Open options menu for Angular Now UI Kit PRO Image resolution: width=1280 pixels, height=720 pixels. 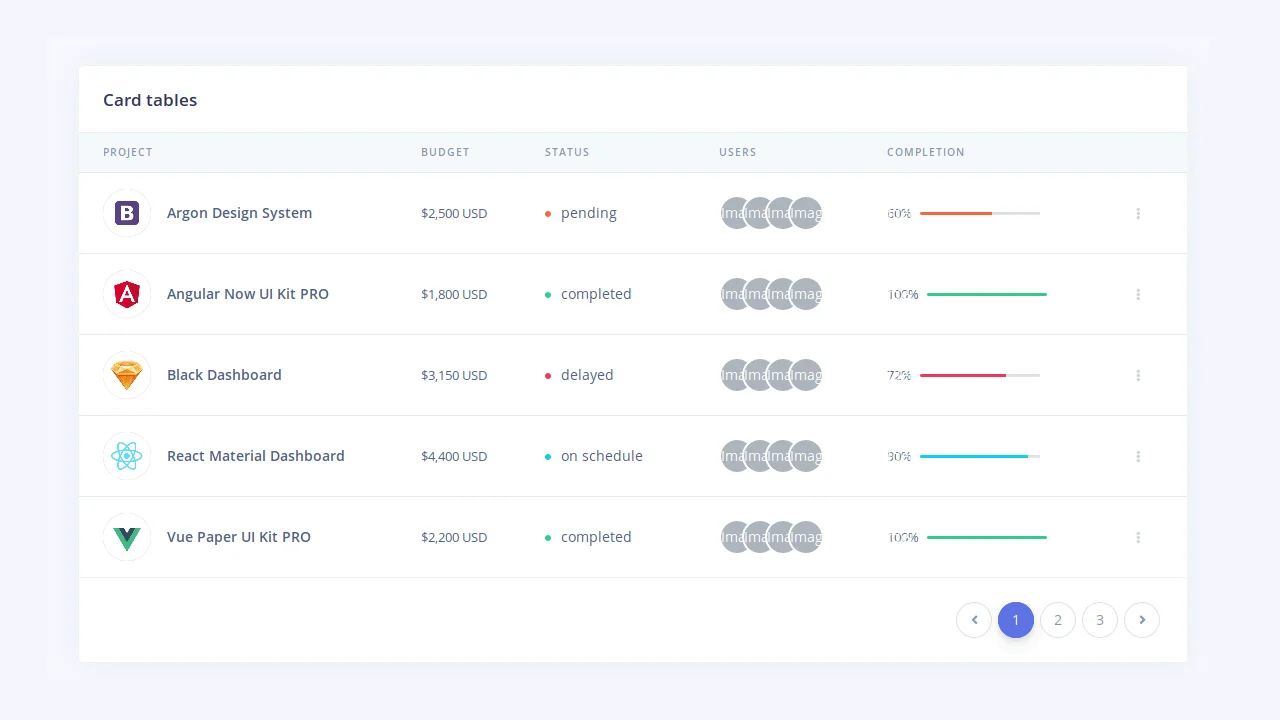pyautogui.click(x=1138, y=294)
